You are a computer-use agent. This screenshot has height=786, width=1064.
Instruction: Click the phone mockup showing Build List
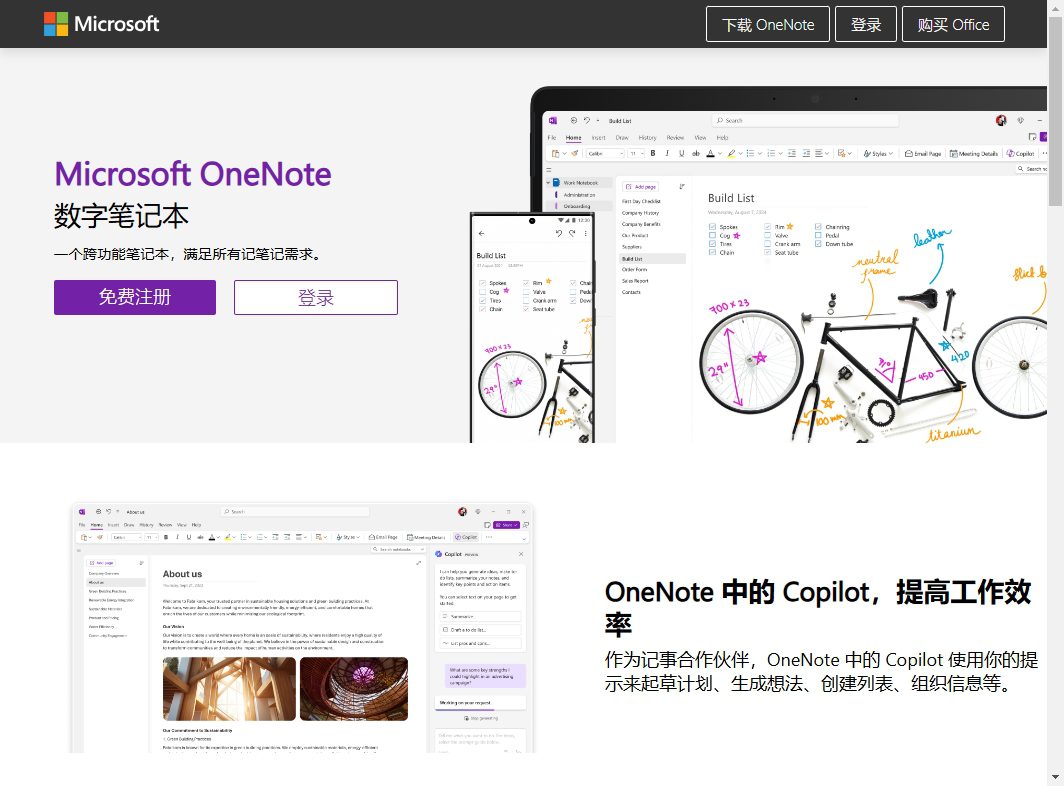tap(532, 328)
